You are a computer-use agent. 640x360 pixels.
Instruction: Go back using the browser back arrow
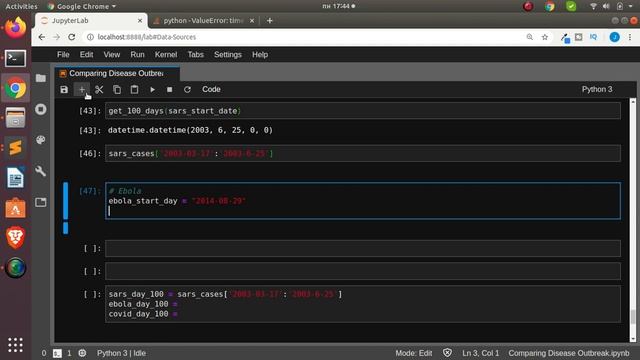(x=42, y=37)
